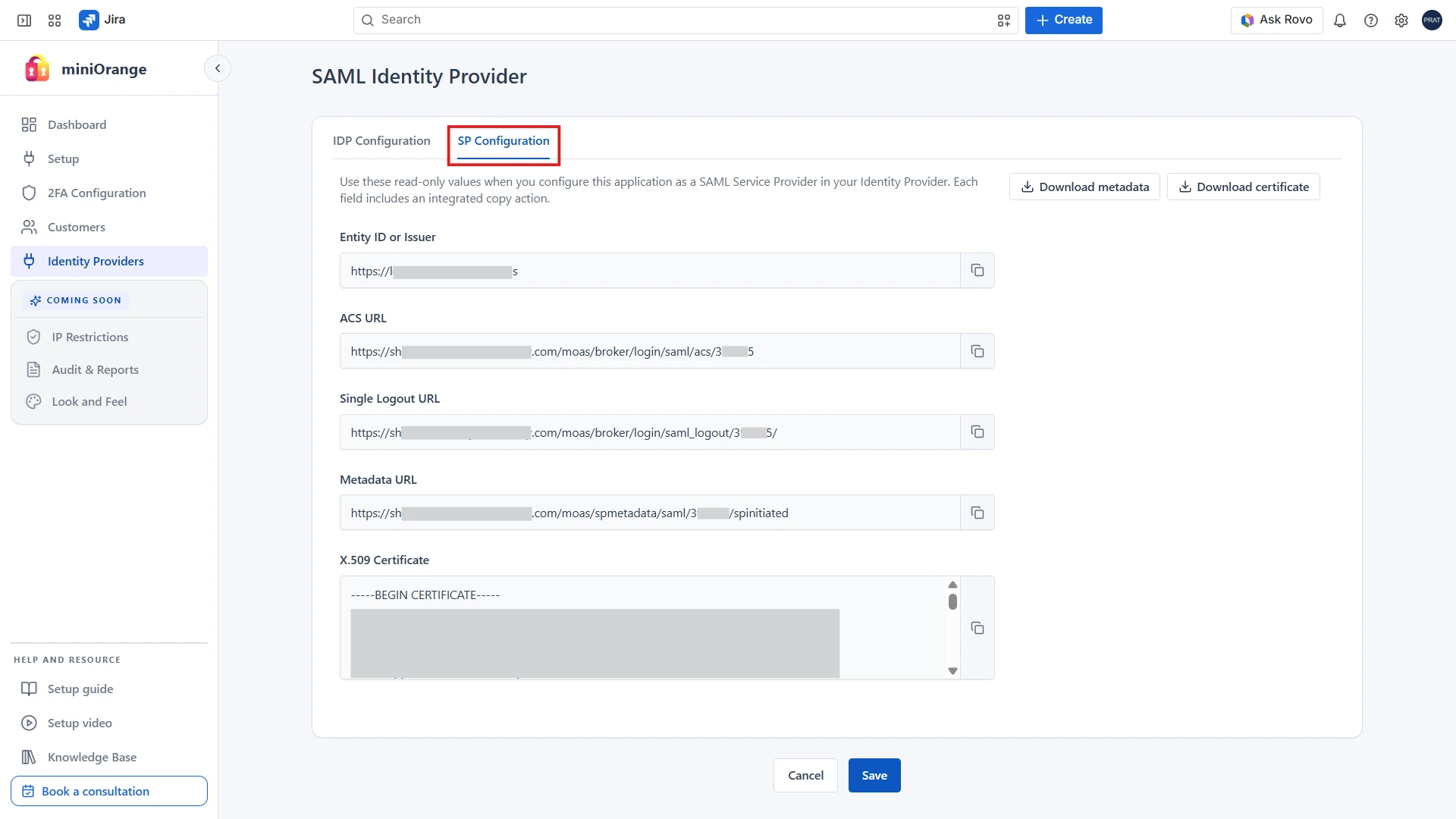
Task: Click Download metadata button
Action: [x=1084, y=187]
